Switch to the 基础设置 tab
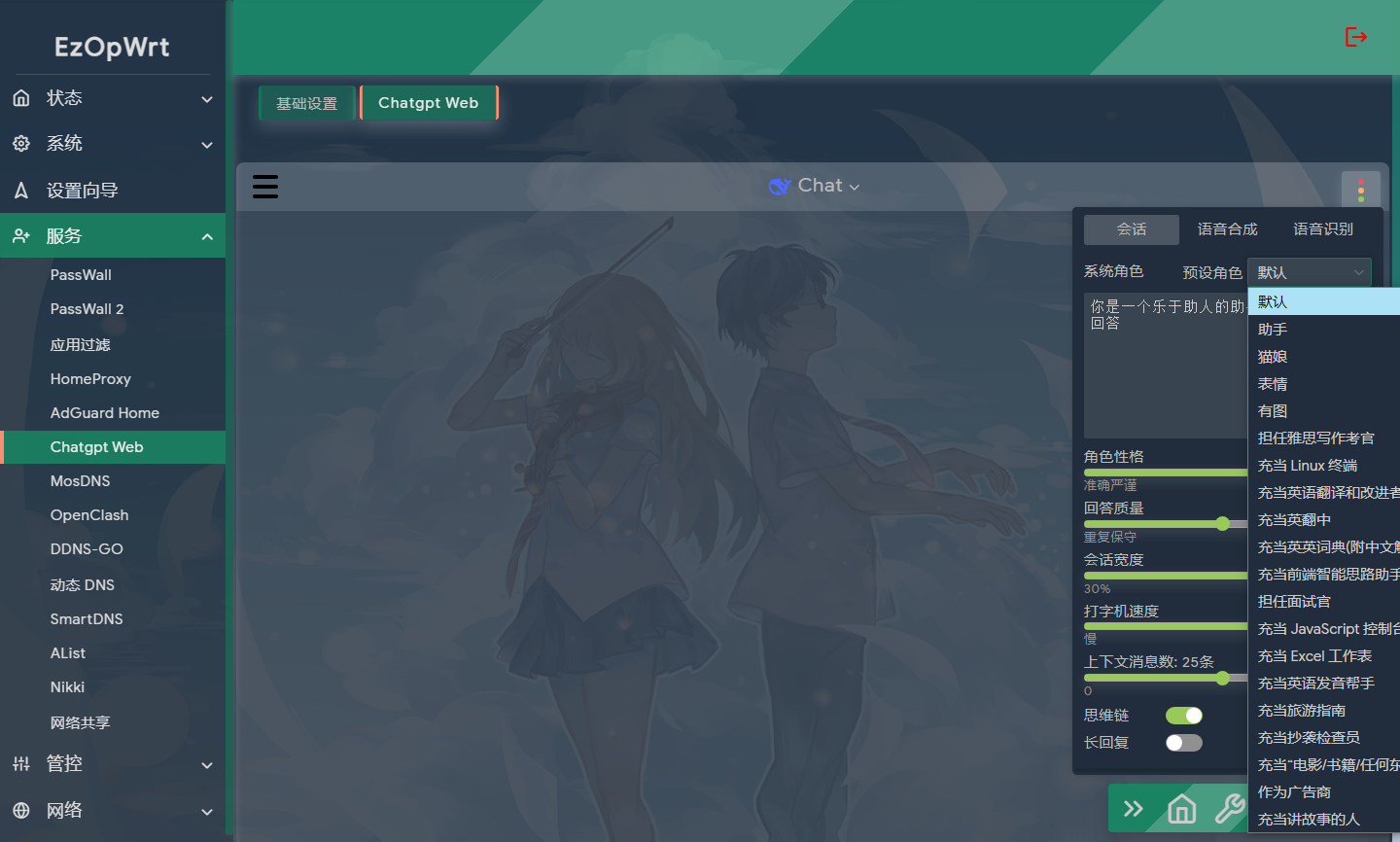 coord(307,103)
